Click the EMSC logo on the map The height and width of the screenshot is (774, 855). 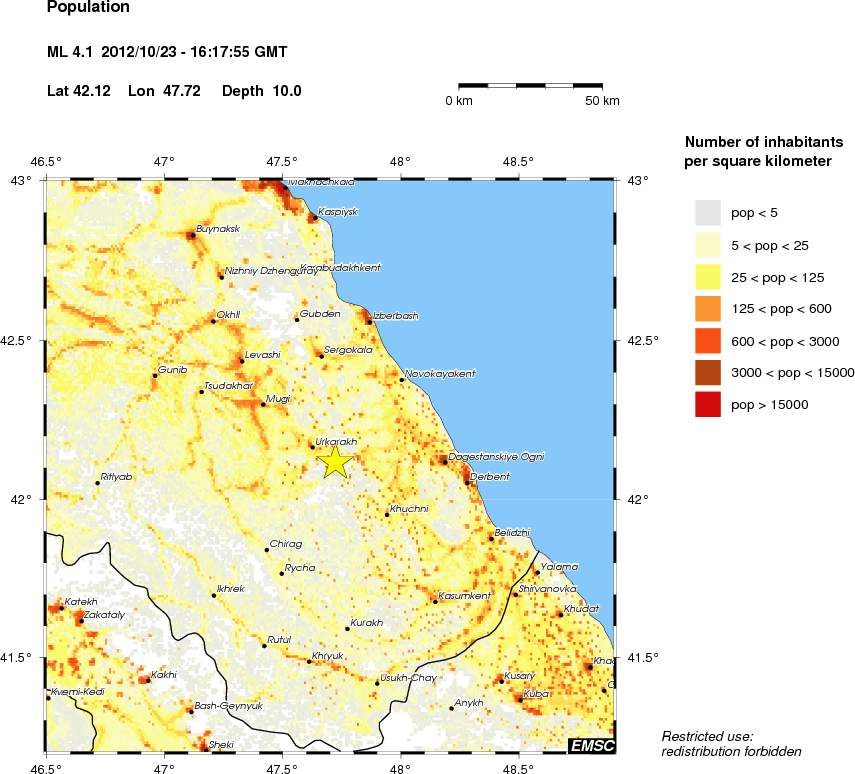[x=592, y=746]
